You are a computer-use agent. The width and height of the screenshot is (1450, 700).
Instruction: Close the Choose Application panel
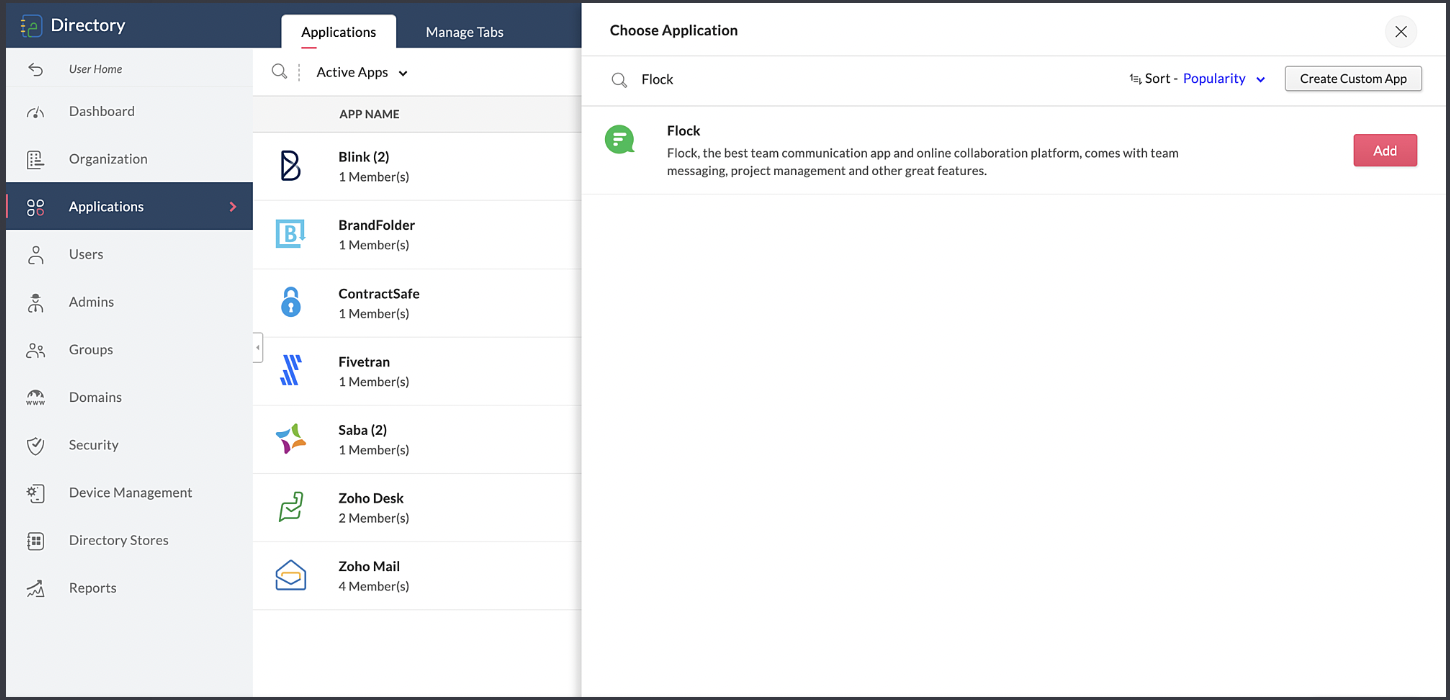tap(1400, 32)
